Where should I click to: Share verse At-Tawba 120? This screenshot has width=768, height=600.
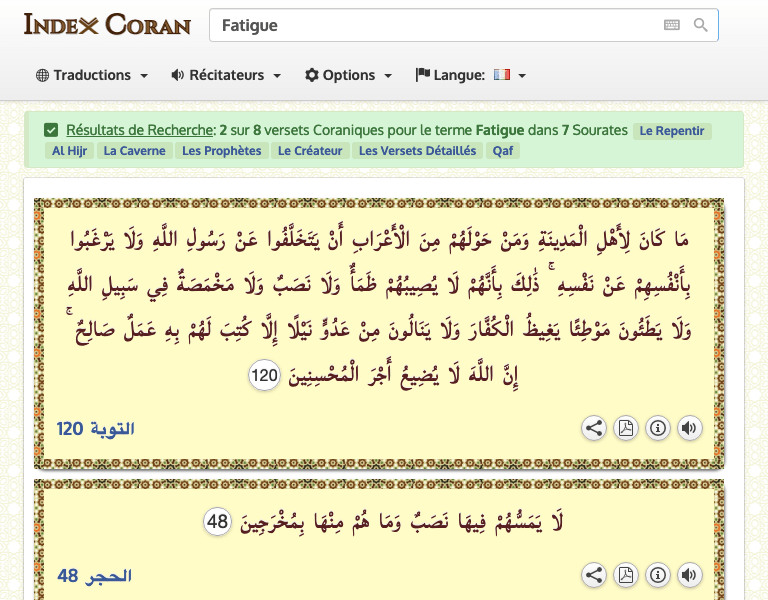click(594, 429)
